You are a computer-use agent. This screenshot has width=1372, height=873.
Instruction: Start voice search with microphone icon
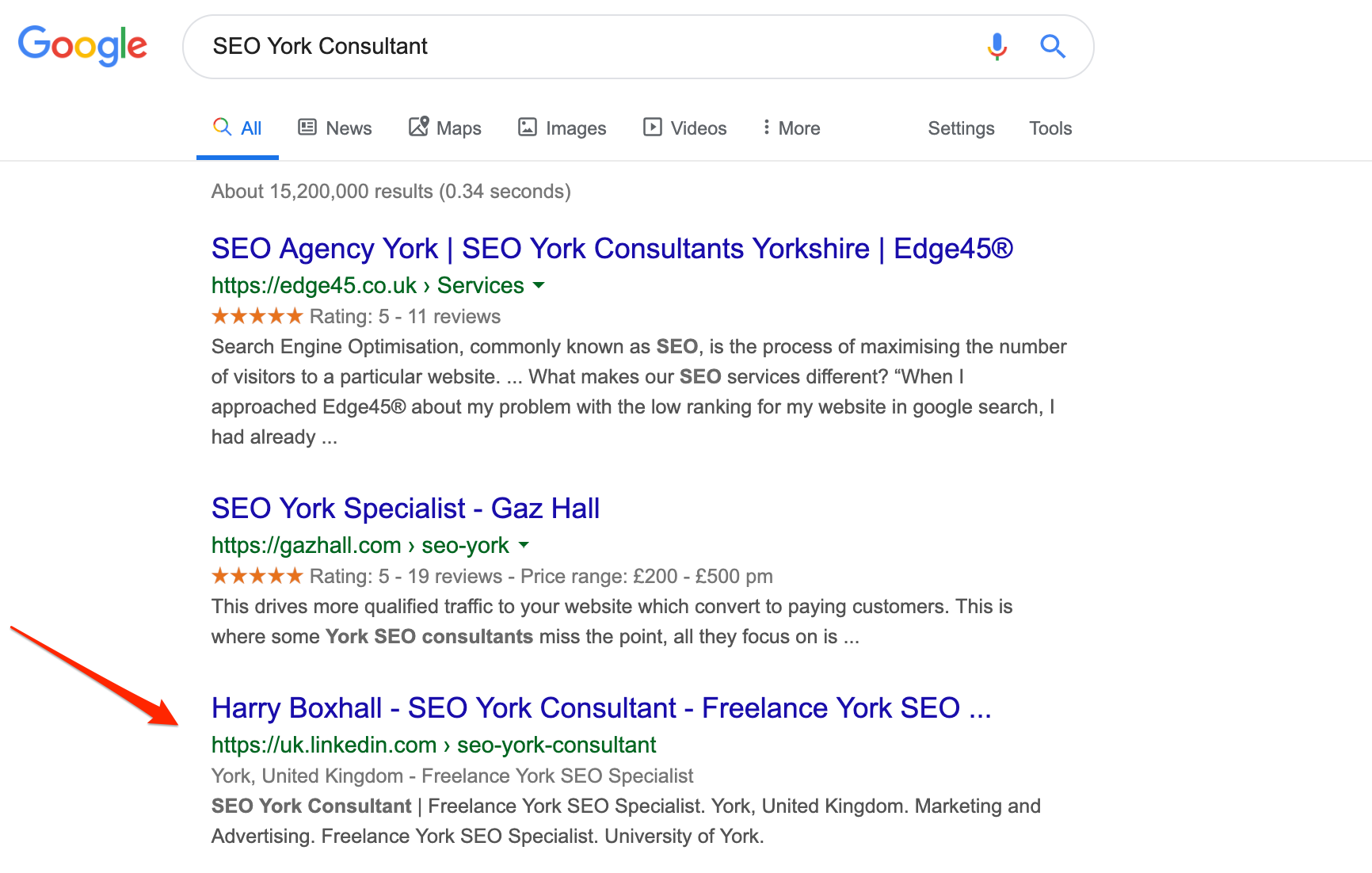997,47
